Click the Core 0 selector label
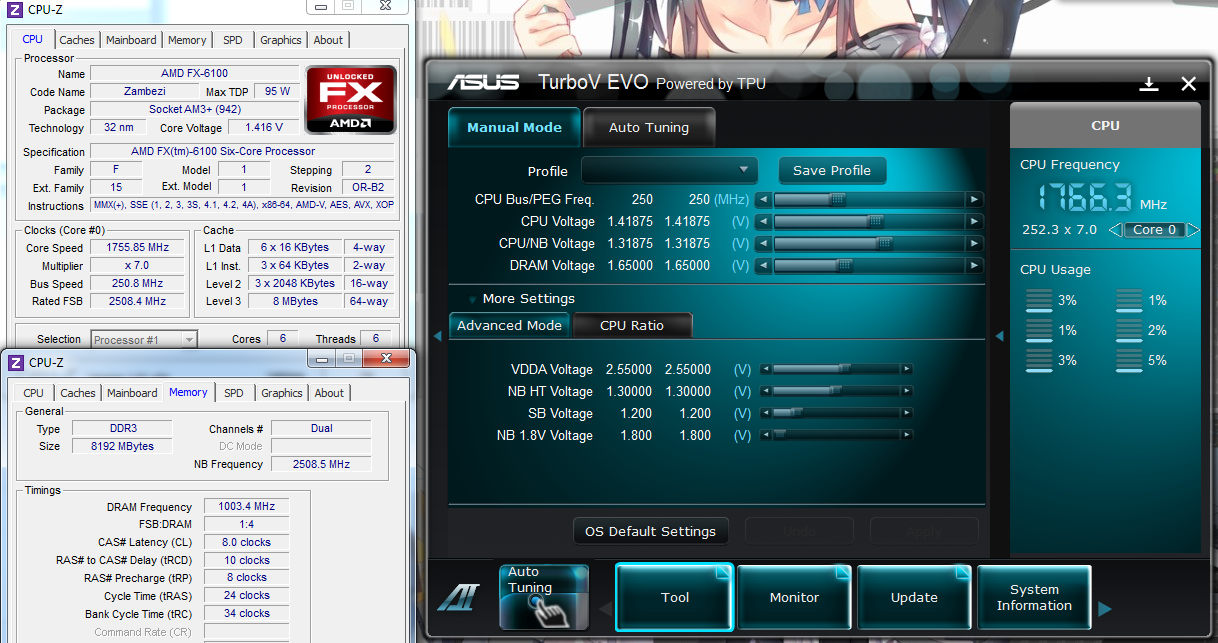 pos(1153,230)
